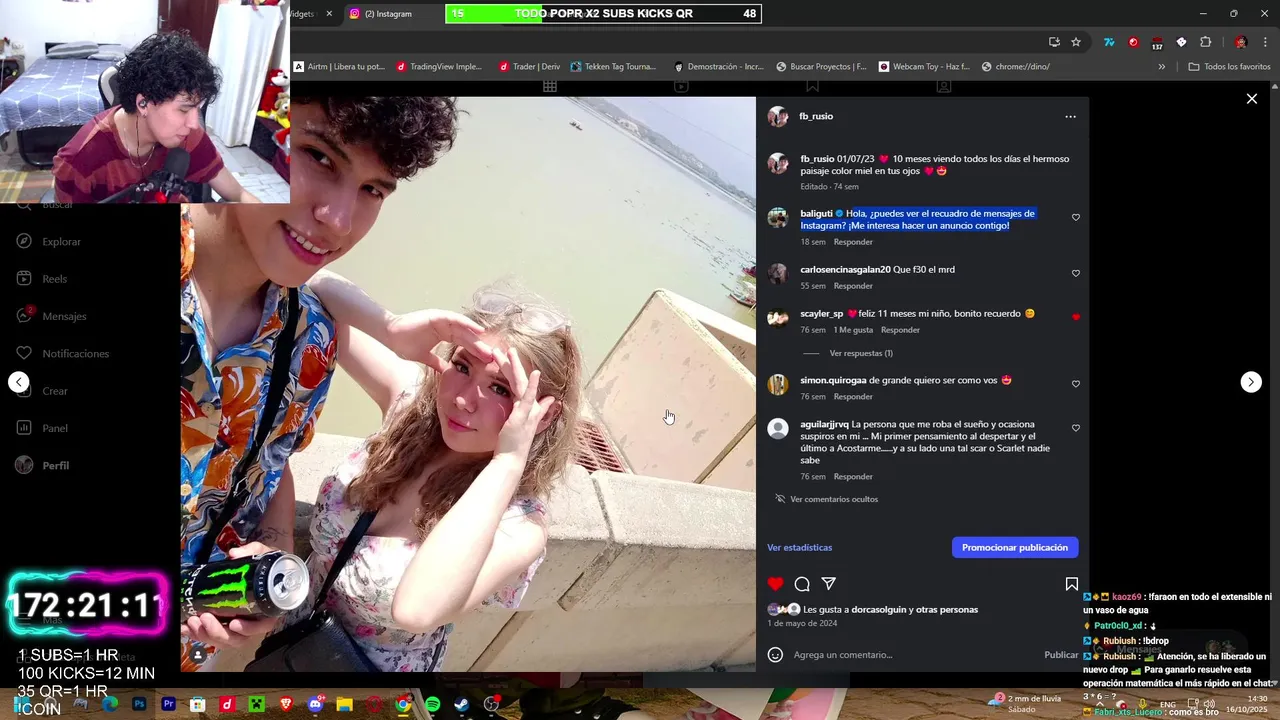The image size is (1280, 720).
Task: View '1 Me gusta' on scayler_sp's comment
Action: [853, 330]
